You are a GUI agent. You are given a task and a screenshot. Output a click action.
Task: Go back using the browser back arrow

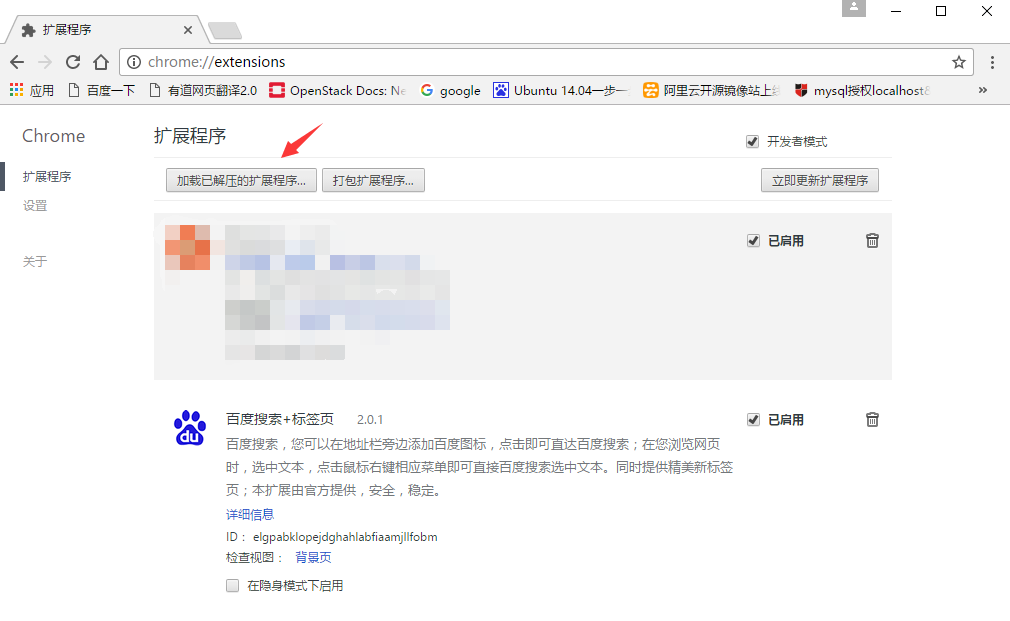[17, 62]
